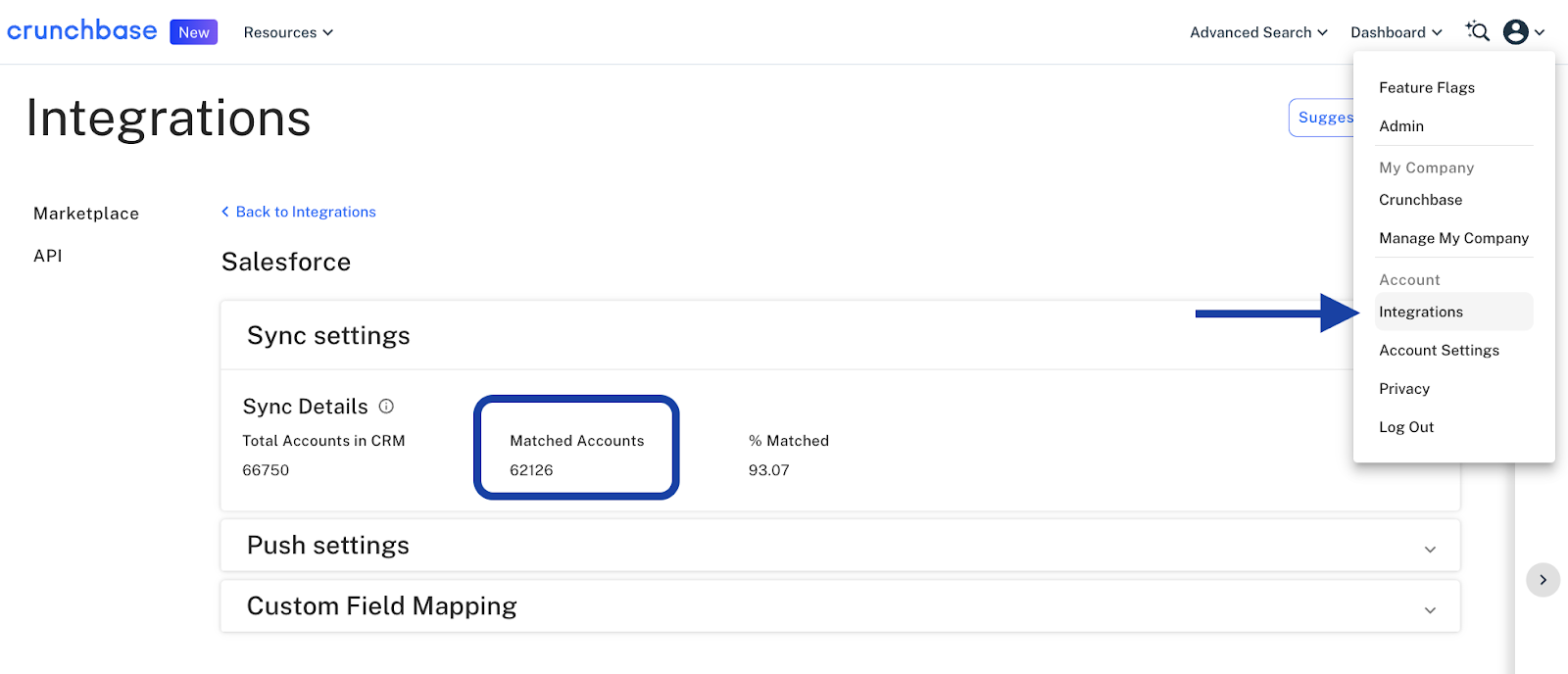
Task: Choose Crunchbase under My Company
Action: coord(1420,200)
